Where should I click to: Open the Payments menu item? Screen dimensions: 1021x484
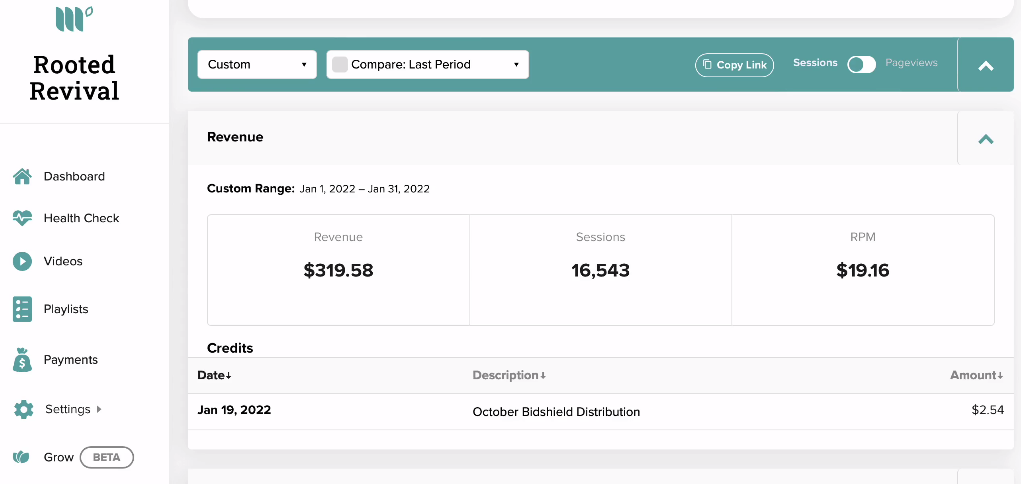pos(70,360)
